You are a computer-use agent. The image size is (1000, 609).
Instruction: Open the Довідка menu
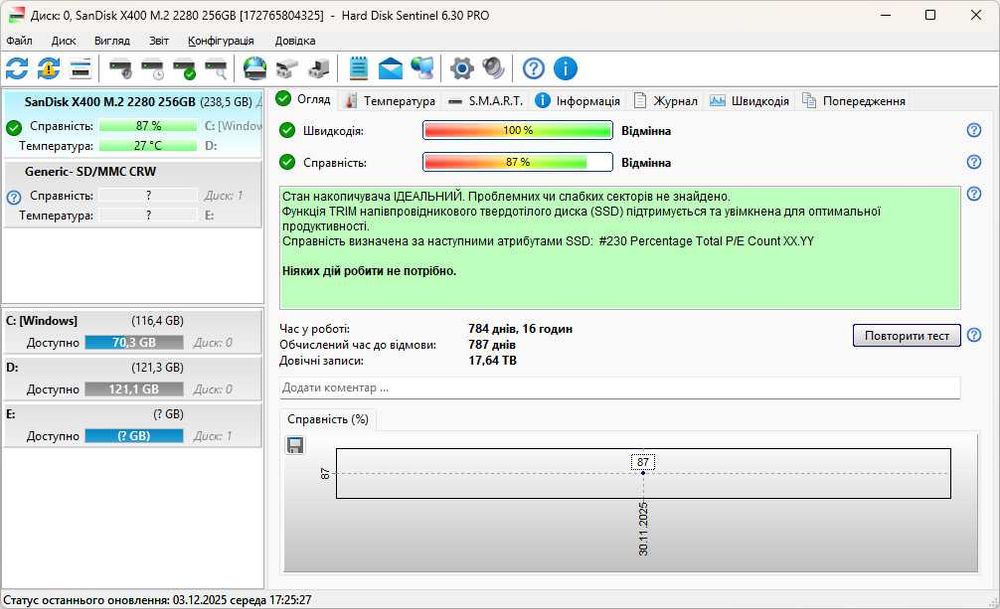click(295, 41)
